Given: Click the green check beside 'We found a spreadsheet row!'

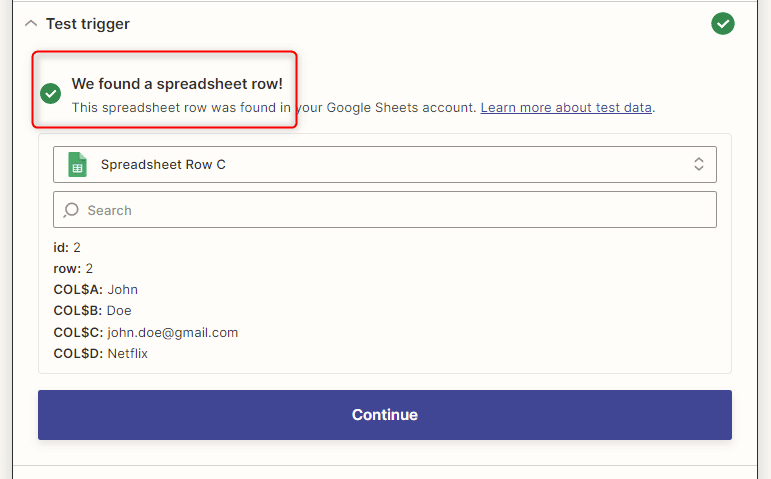Looking at the screenshot, I should point(50,93).
